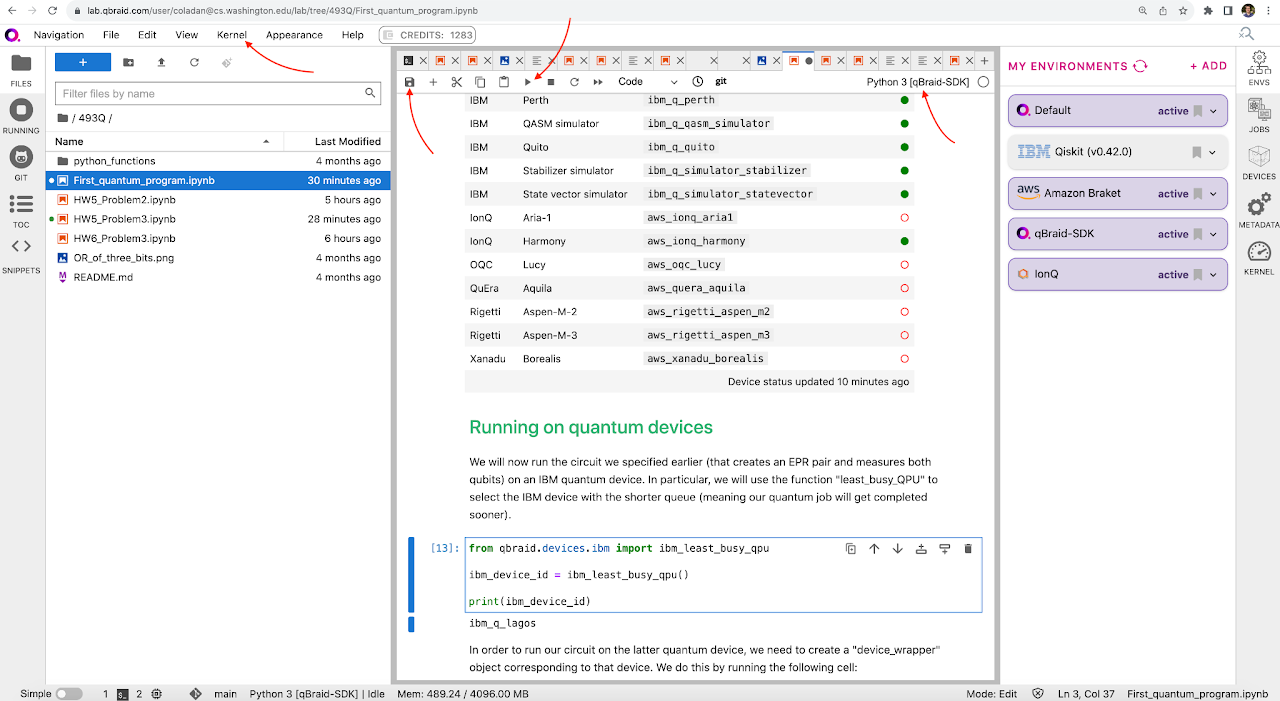This screenshot has height=701, width=1280.
Task: Select HW6_Problem3.ipynb in the file browser
Action: click(x=218, y=238)
